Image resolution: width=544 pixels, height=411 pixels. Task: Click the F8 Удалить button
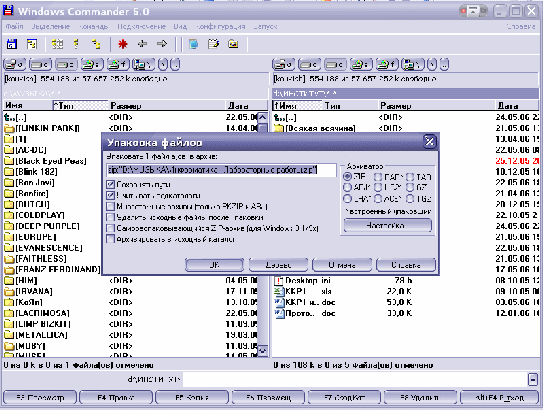(x=420, y=397)
